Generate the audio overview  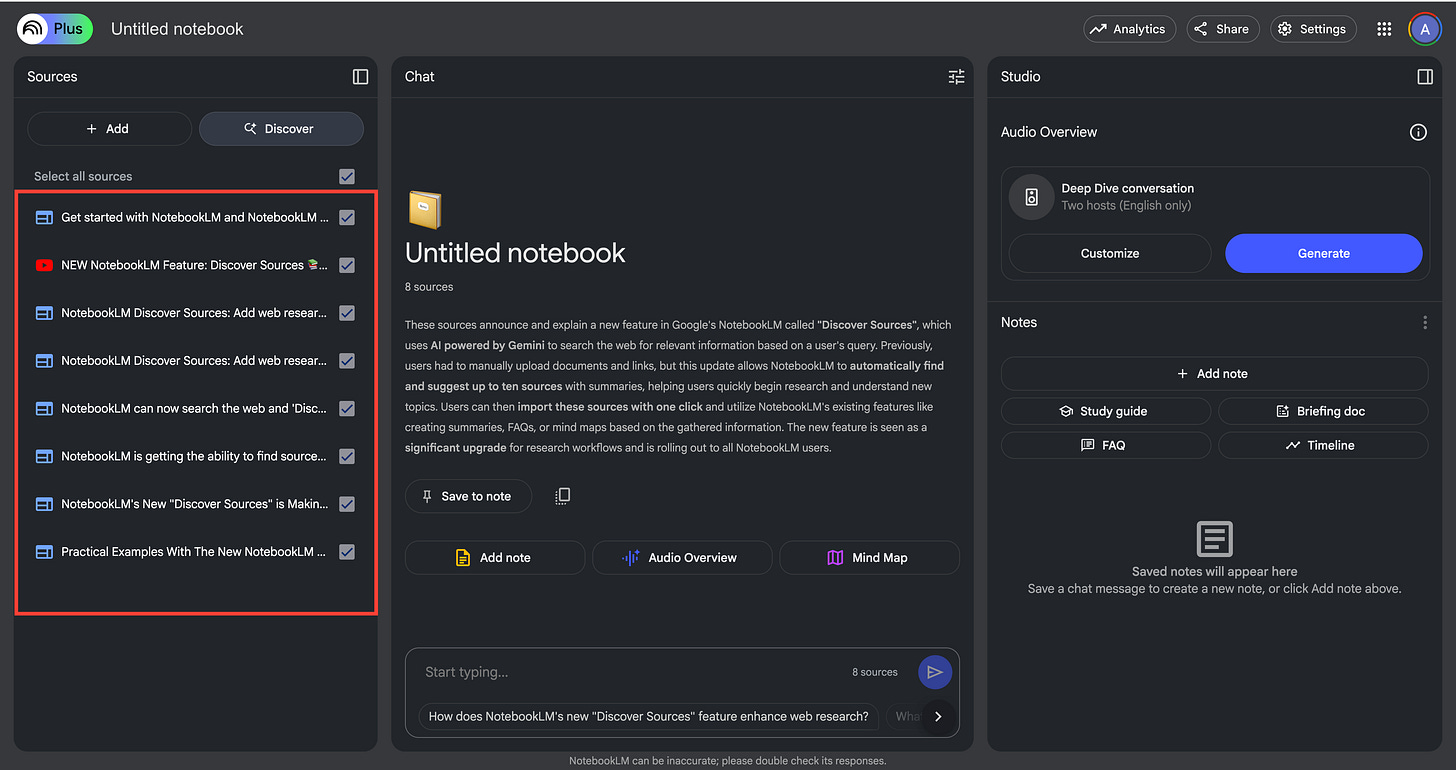1324,253
